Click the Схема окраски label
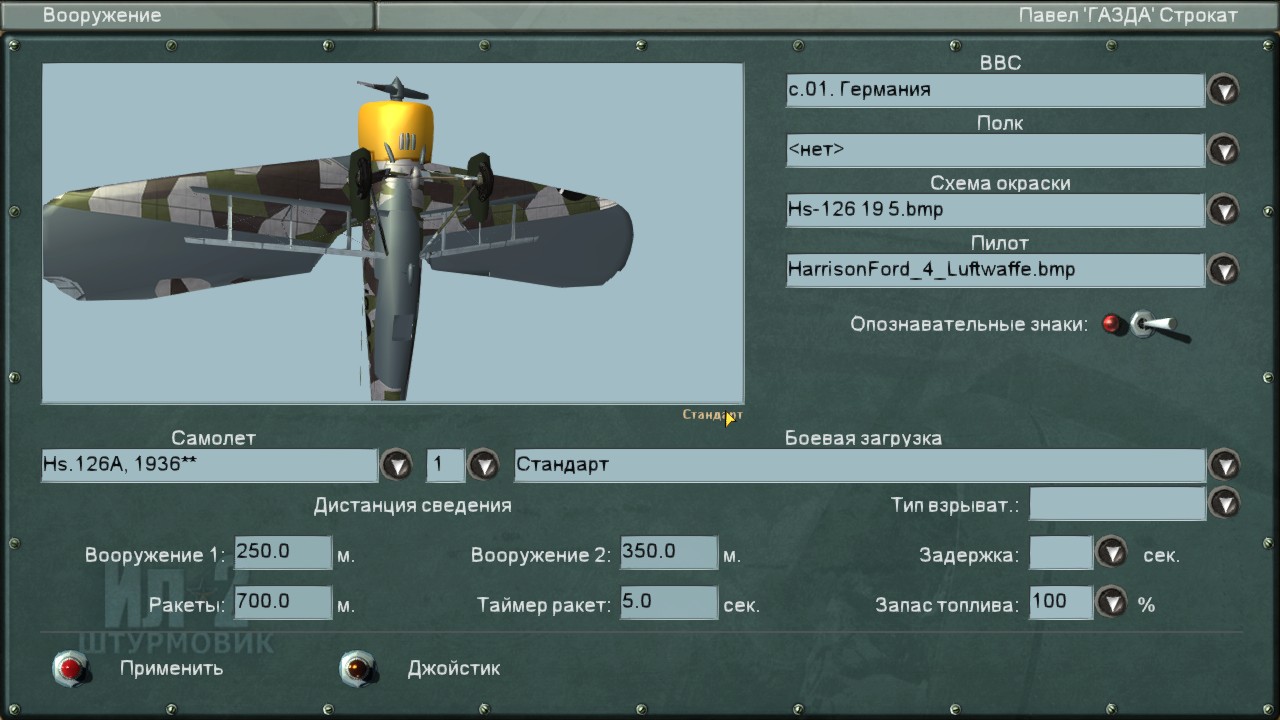The width and height of the screenshot is (1280, 720). coord(1000,183)
